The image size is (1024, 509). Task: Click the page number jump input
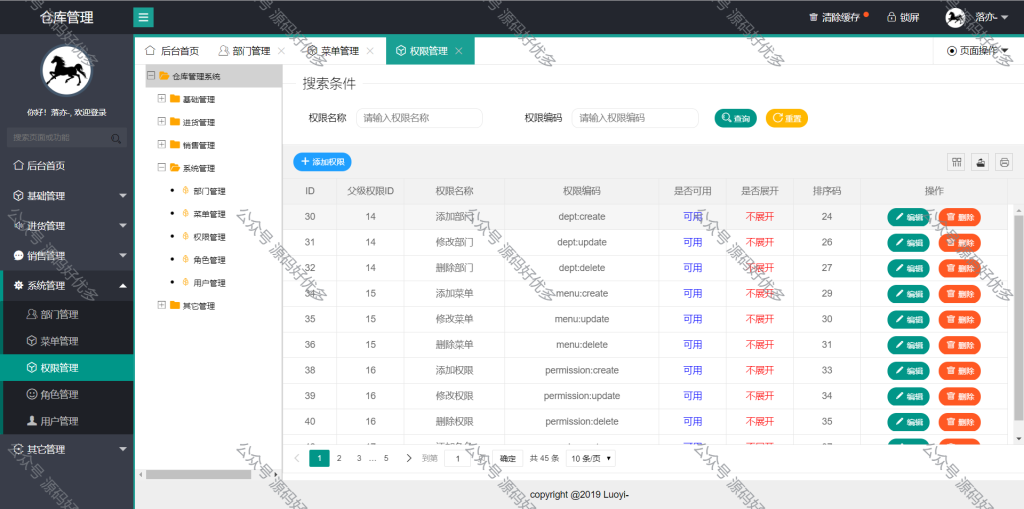coord(457,458)
